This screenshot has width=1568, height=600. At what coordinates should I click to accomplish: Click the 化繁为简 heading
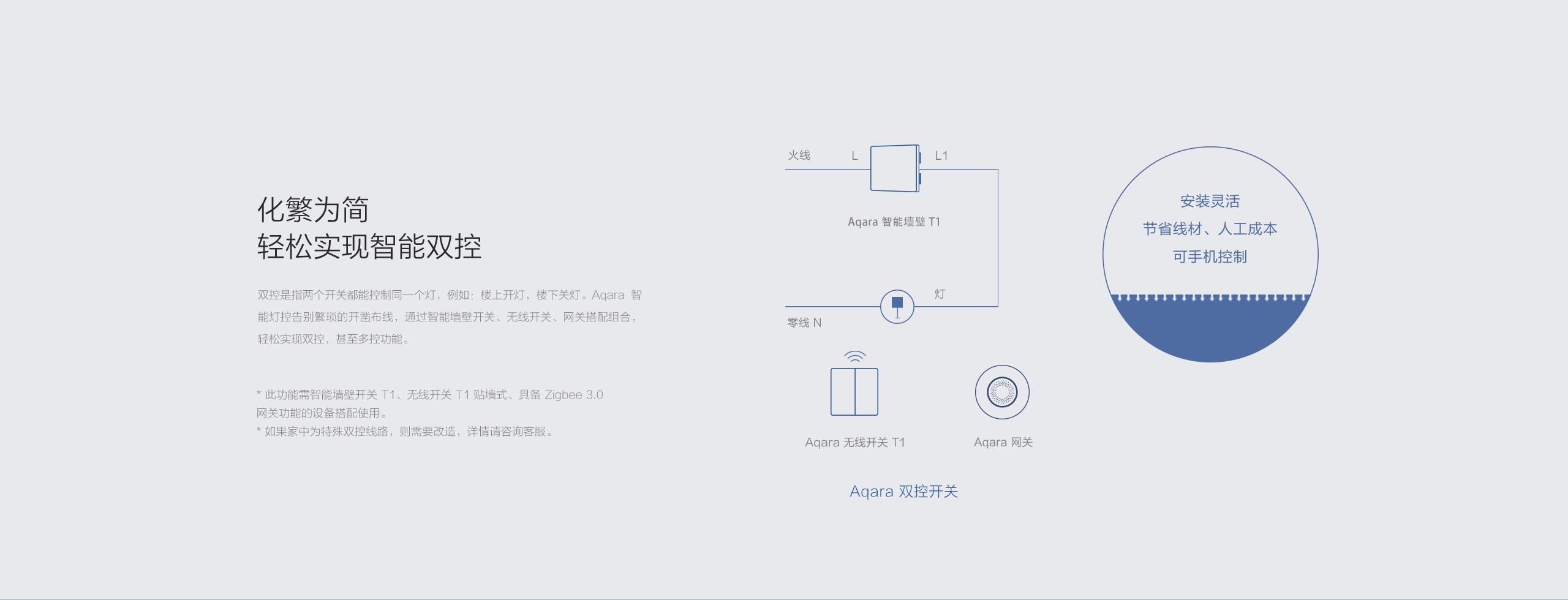coord(313,210)
